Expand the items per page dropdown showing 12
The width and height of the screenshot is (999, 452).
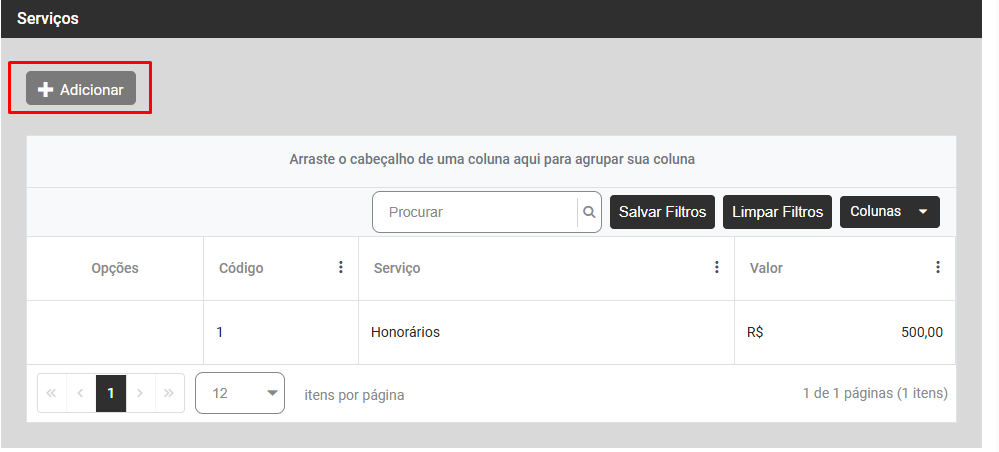point(240,393)
